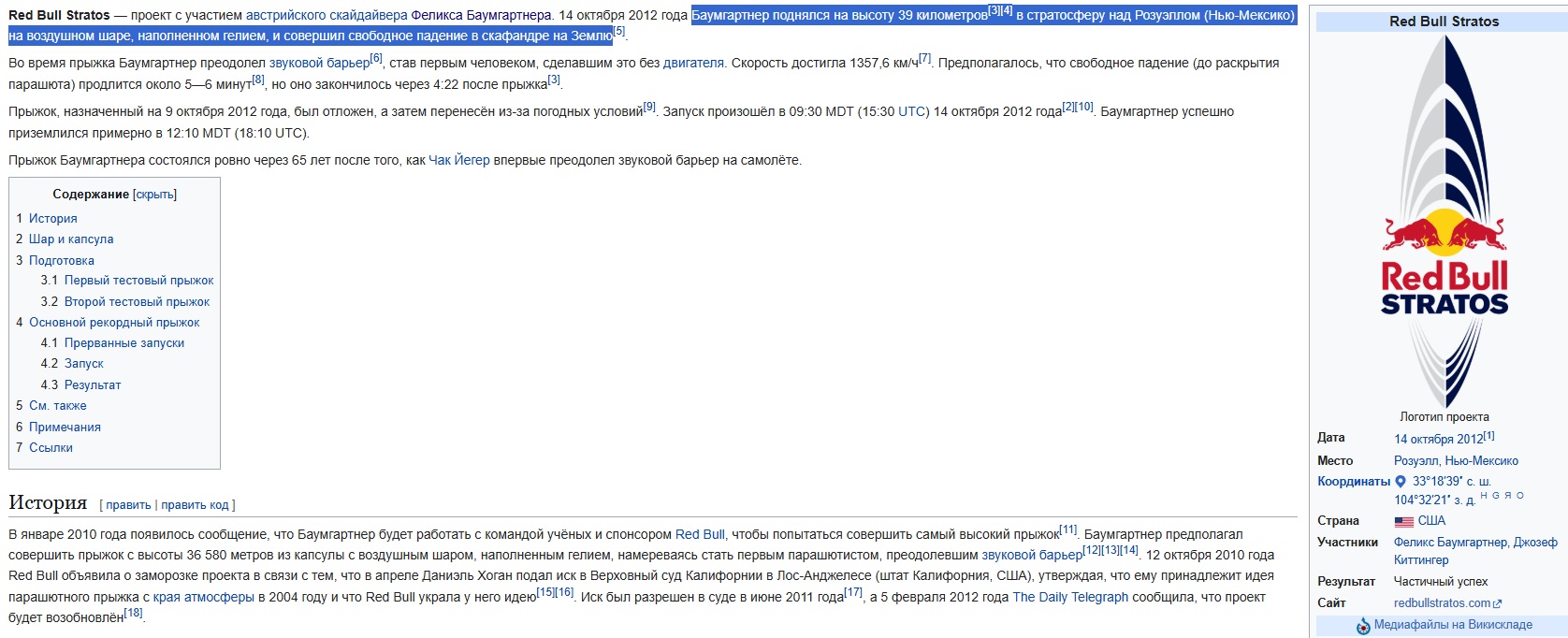Image resolution: width=1568 pixels, height=638 pixels.
Task: Click footnote reference [8]
Action: point(258,80)
